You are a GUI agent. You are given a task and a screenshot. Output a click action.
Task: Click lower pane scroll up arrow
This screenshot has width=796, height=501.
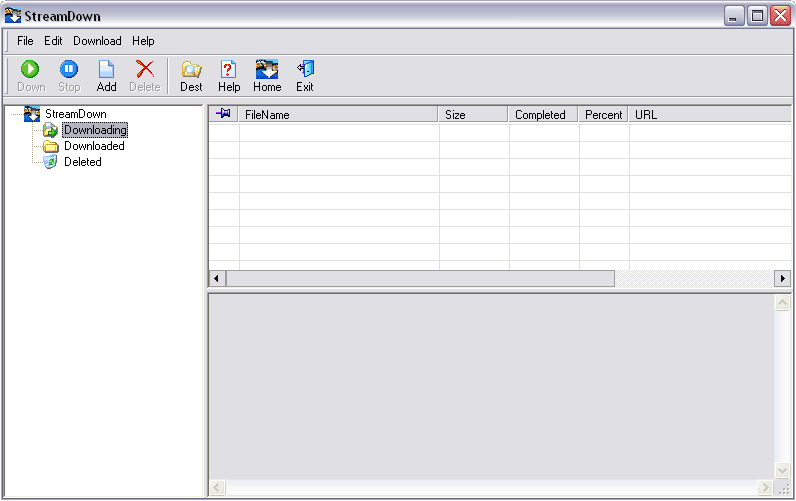pos(782,303)
